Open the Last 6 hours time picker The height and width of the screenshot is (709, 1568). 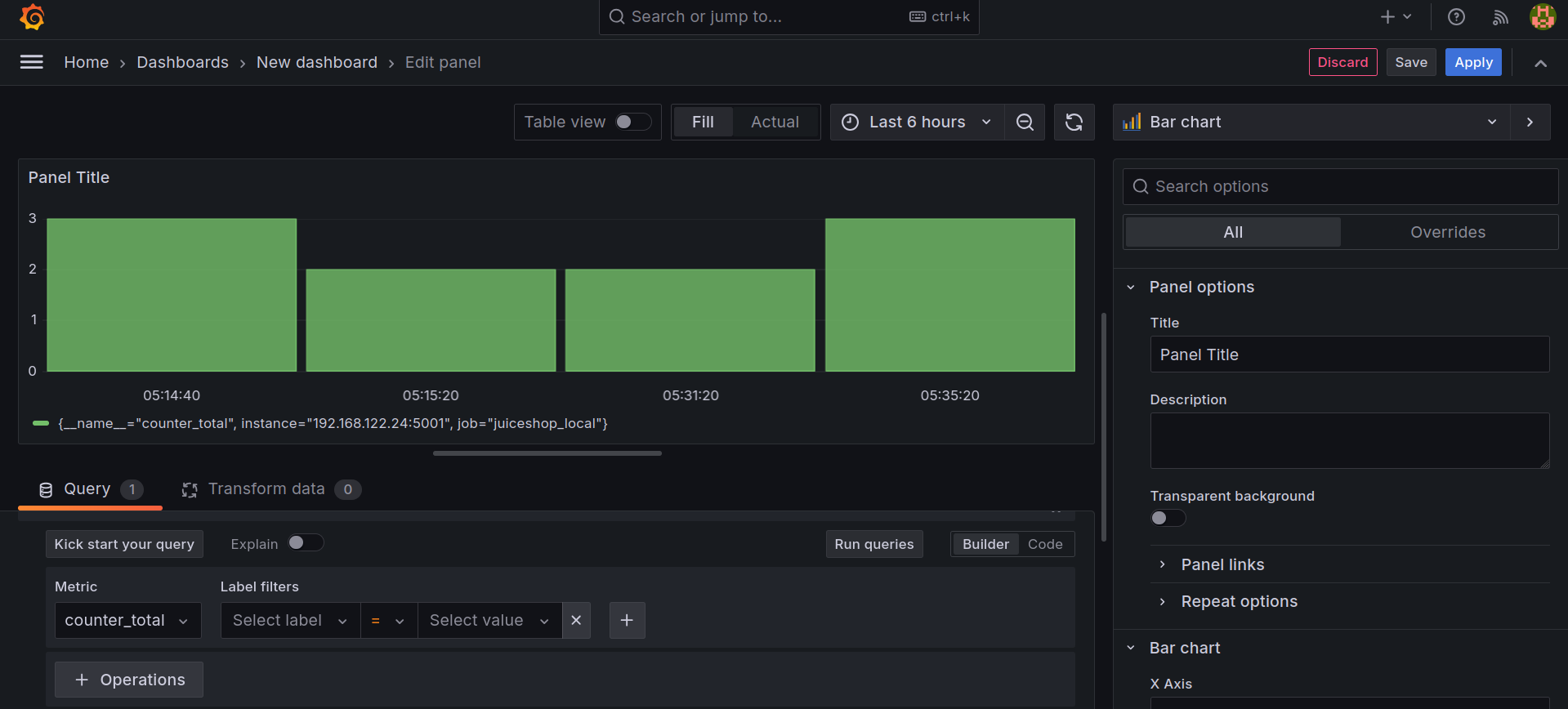click(917, 122)
